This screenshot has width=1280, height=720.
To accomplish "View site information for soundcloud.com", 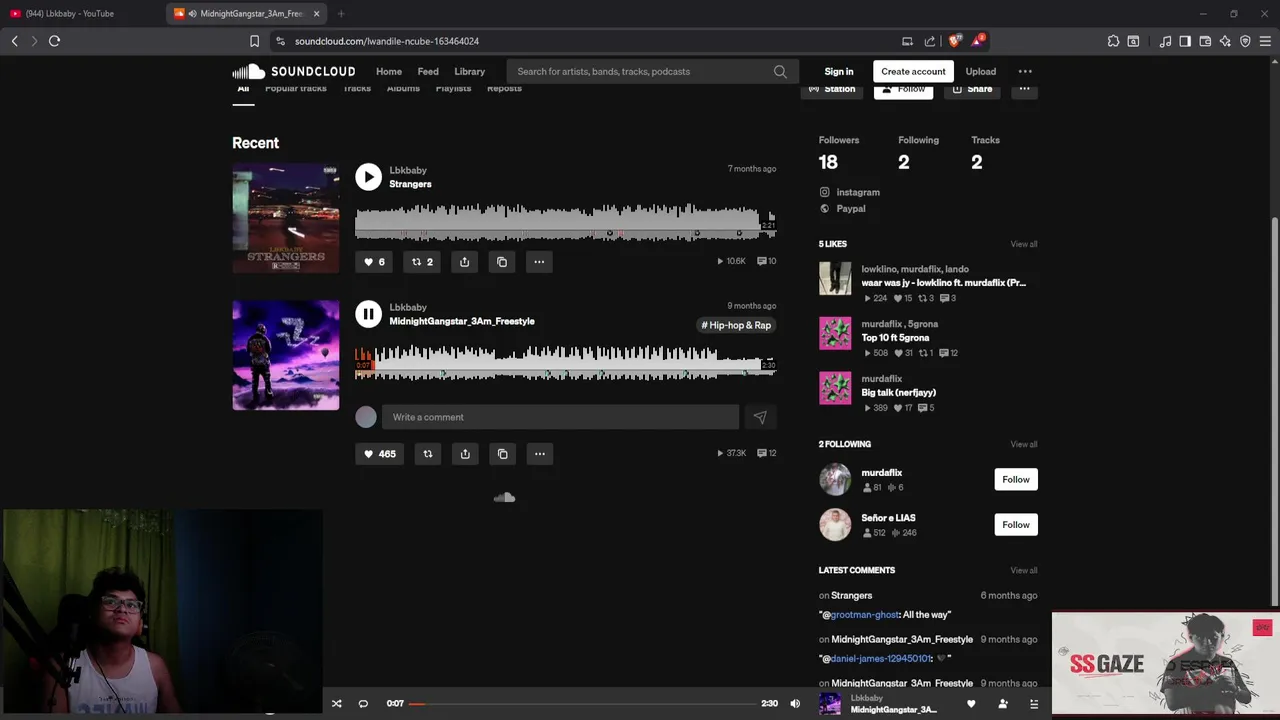I will coord(280,41).
